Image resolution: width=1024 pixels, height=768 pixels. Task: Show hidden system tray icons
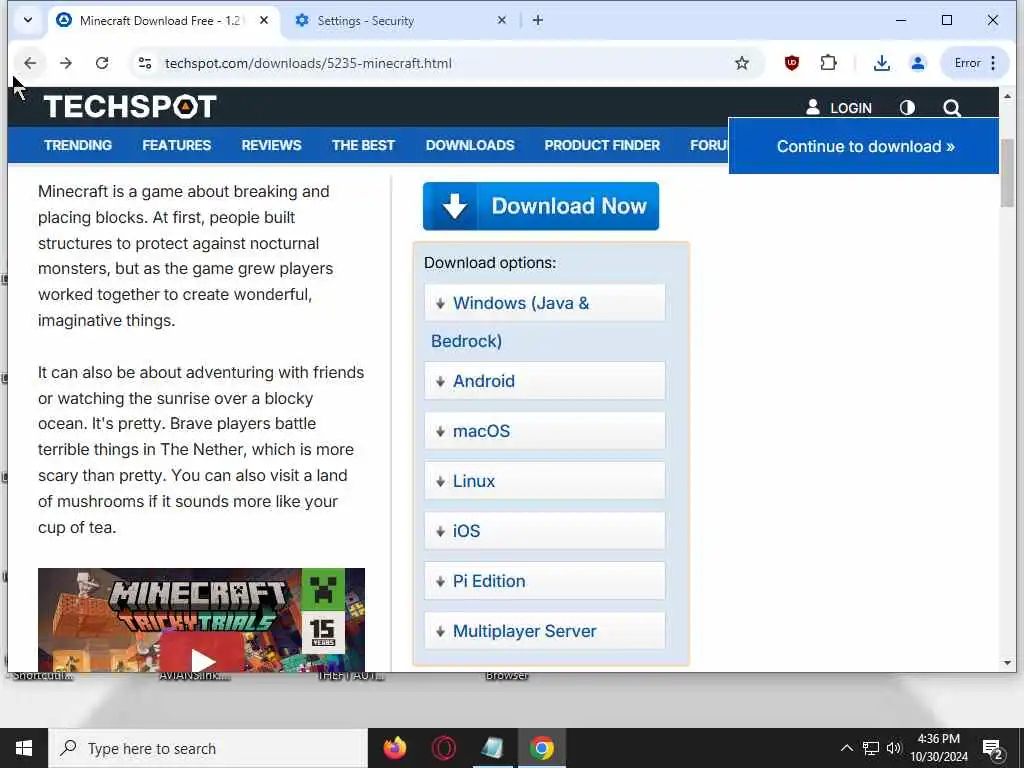846,748
